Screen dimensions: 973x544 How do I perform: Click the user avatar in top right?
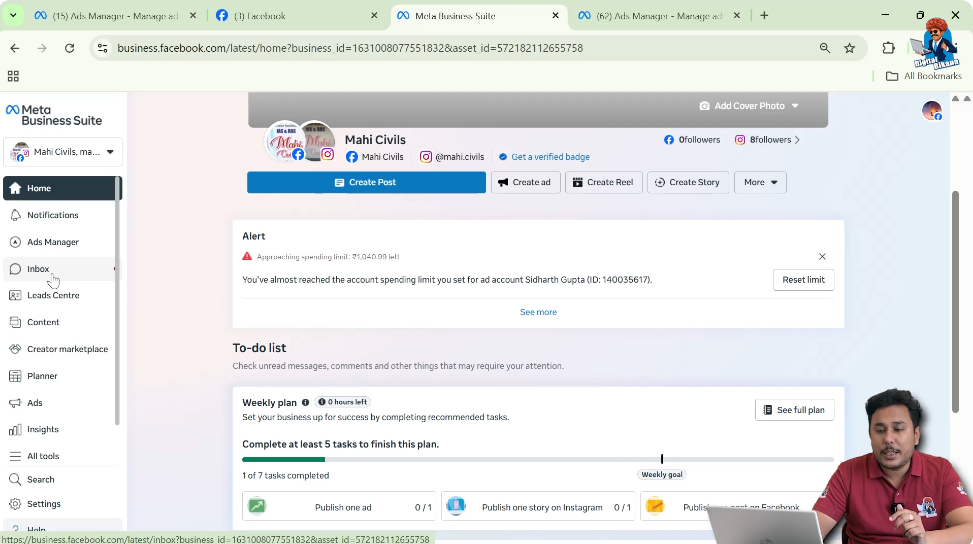pos(931,111)
